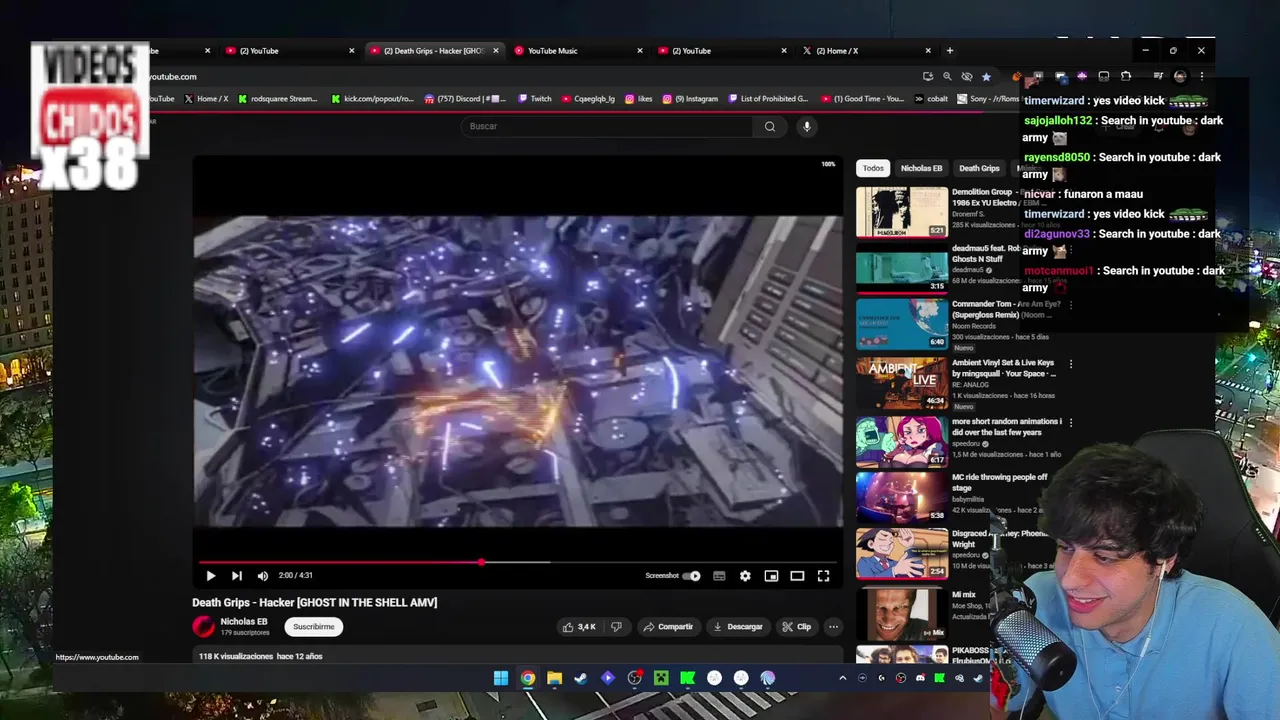Open Windows Start menu
1280x720 pixels.
(501, 678)
